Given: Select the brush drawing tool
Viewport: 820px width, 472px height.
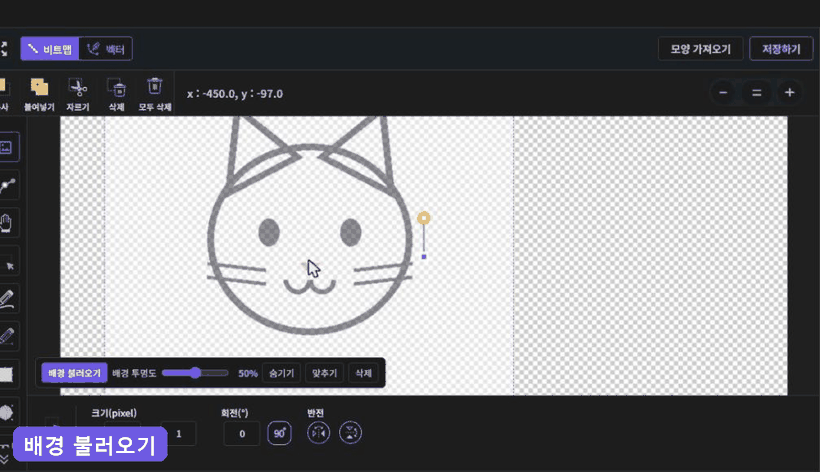Looking at the screenshot, I should pos(7,298).
